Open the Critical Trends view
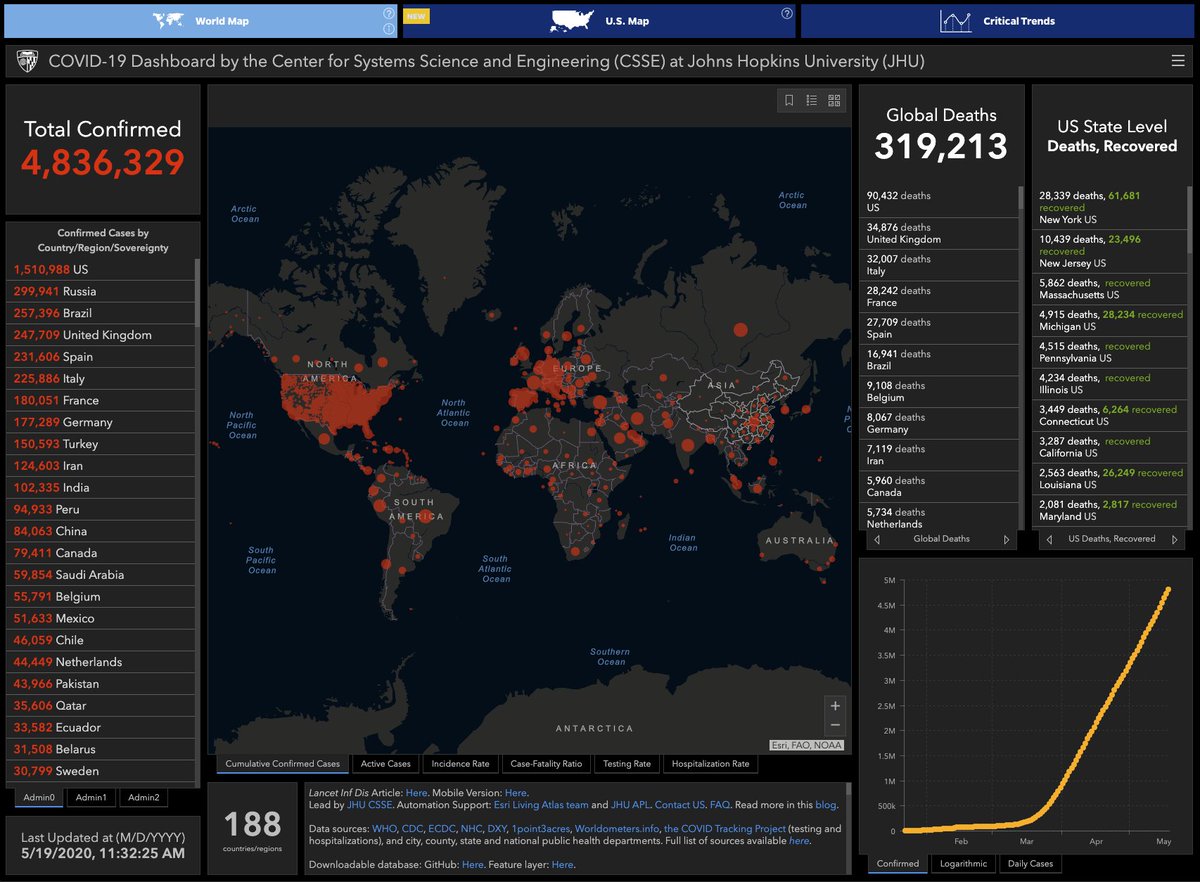 click(x=997, y=21)
